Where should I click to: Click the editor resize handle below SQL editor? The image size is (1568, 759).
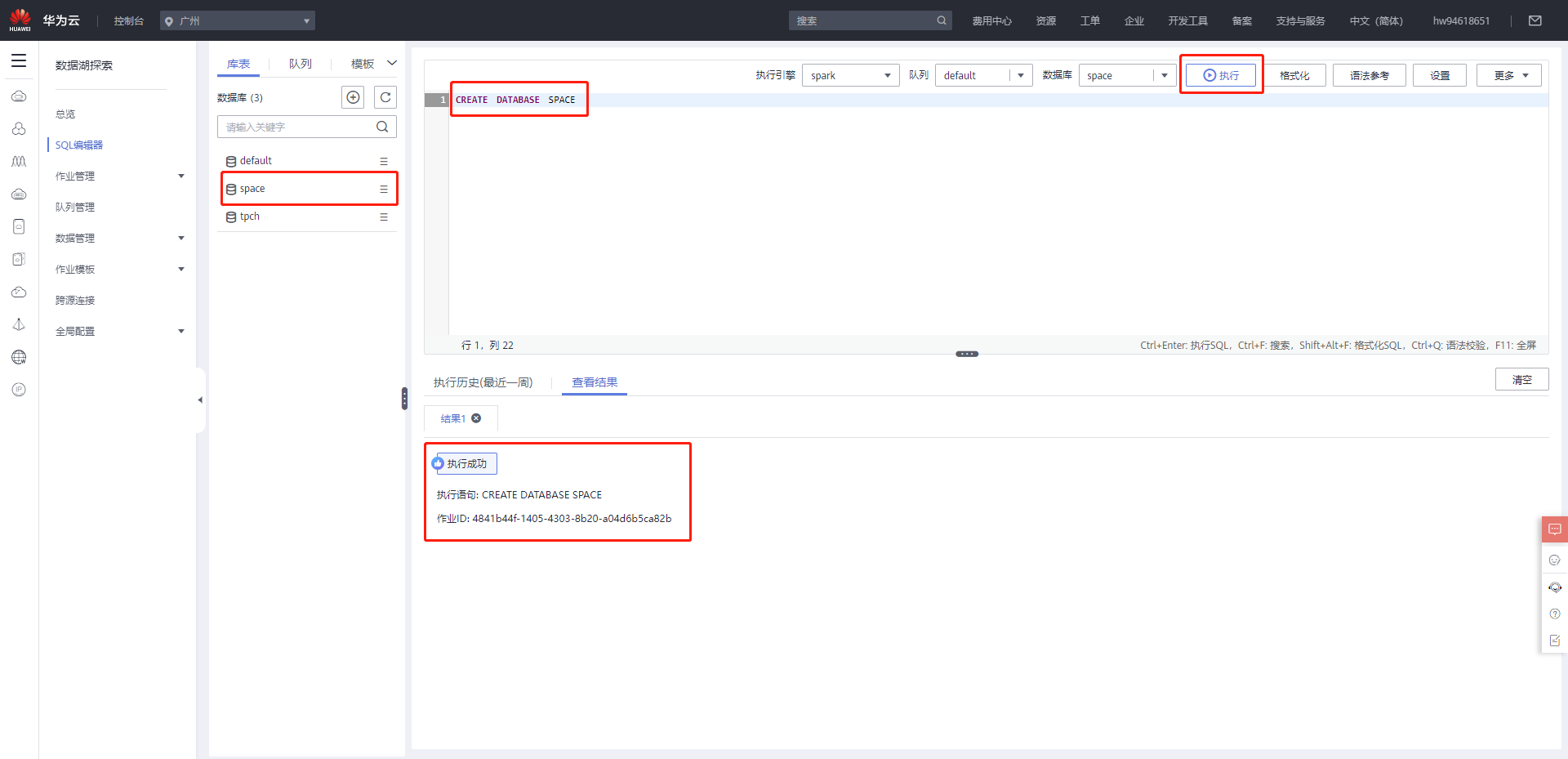pos(967,354)
